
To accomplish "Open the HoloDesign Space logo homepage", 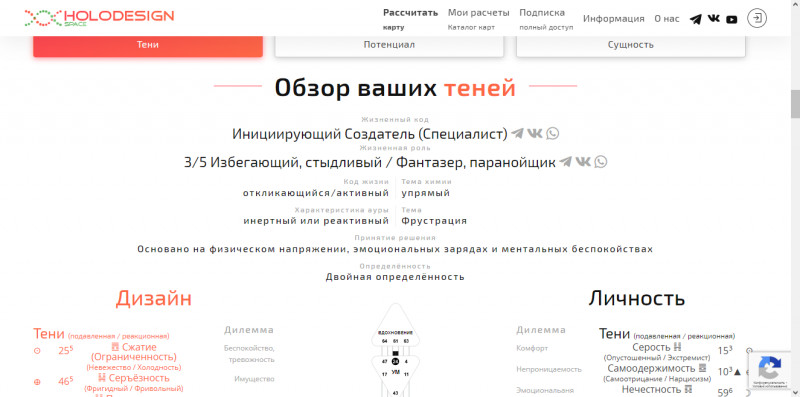I will point(99,18).
